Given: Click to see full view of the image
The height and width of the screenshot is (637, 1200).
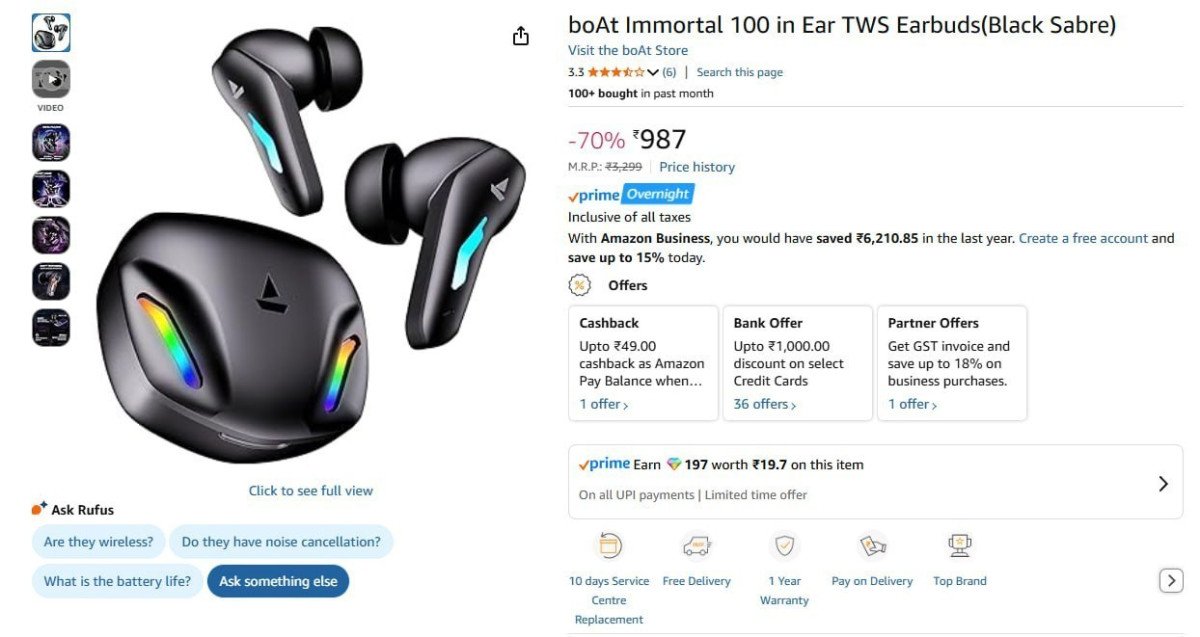Looking at the screenshot, I should point(310,490).
